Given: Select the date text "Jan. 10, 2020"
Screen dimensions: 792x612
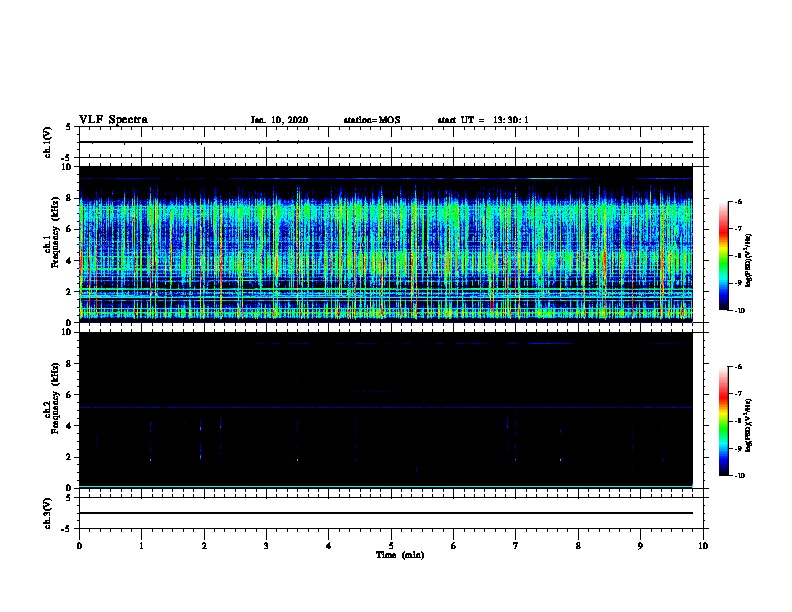Looking at the screenshot, I should click(x=279, y=120).
